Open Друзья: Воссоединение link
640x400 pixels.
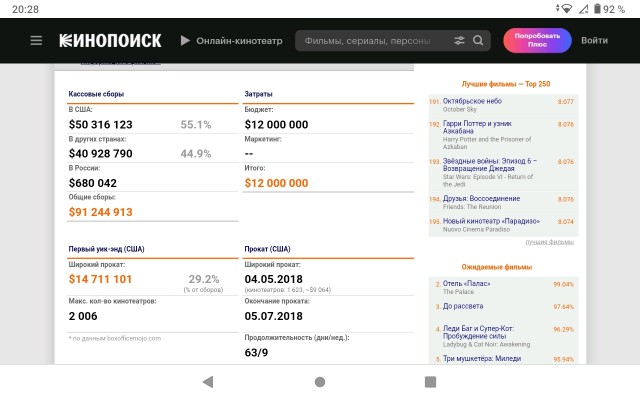pos(481,198)
